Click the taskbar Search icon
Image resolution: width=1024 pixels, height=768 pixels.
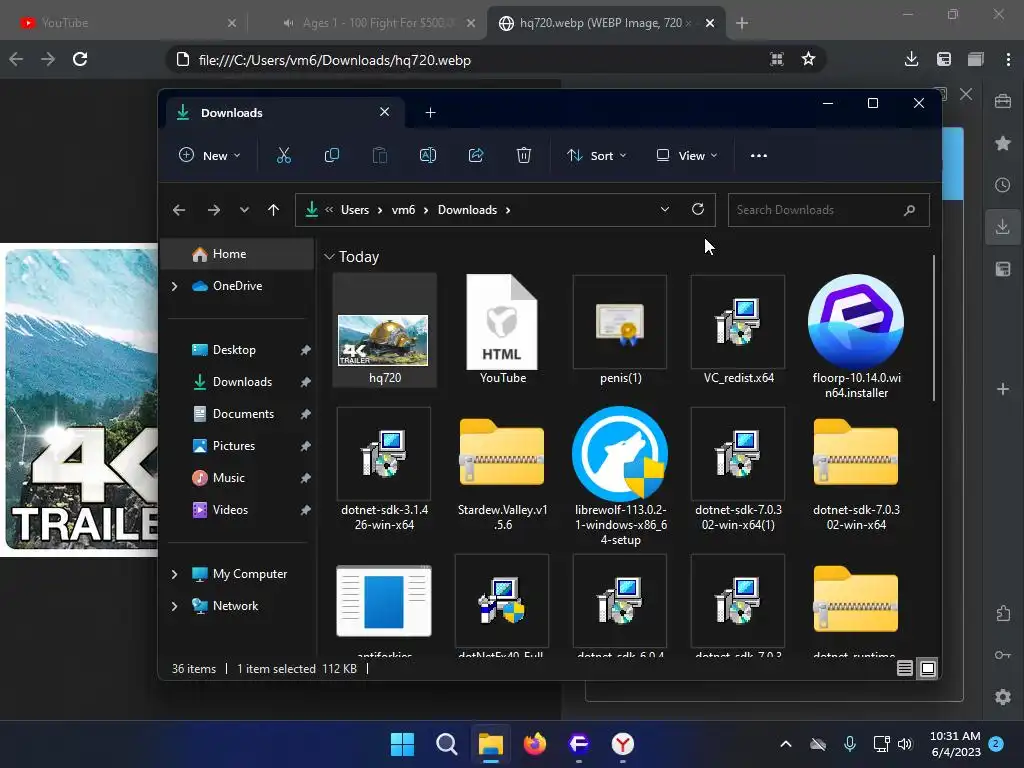pyautogui.click(x=447, y=744)
